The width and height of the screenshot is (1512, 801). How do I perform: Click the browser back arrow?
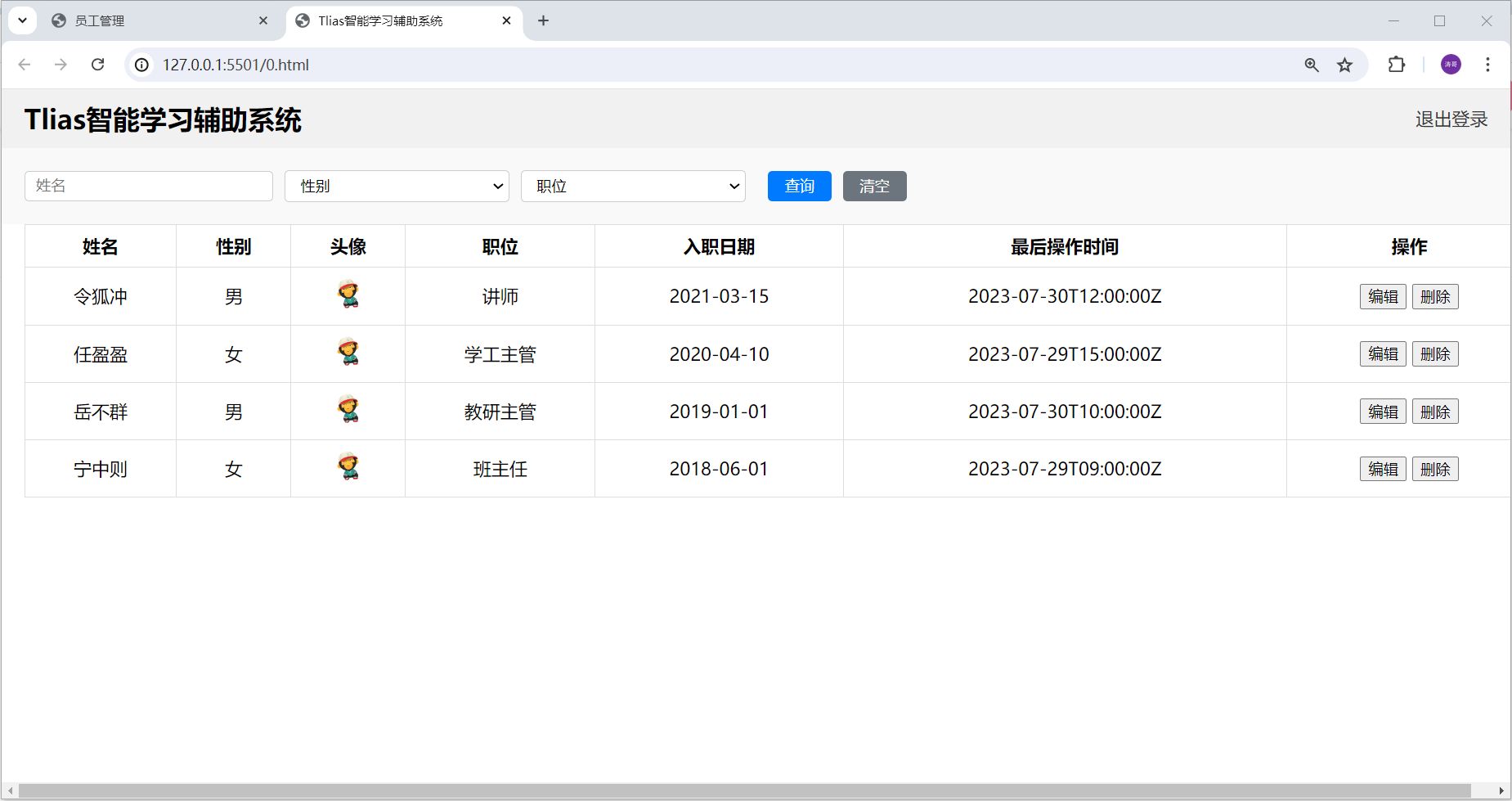(x=25, y=65)
